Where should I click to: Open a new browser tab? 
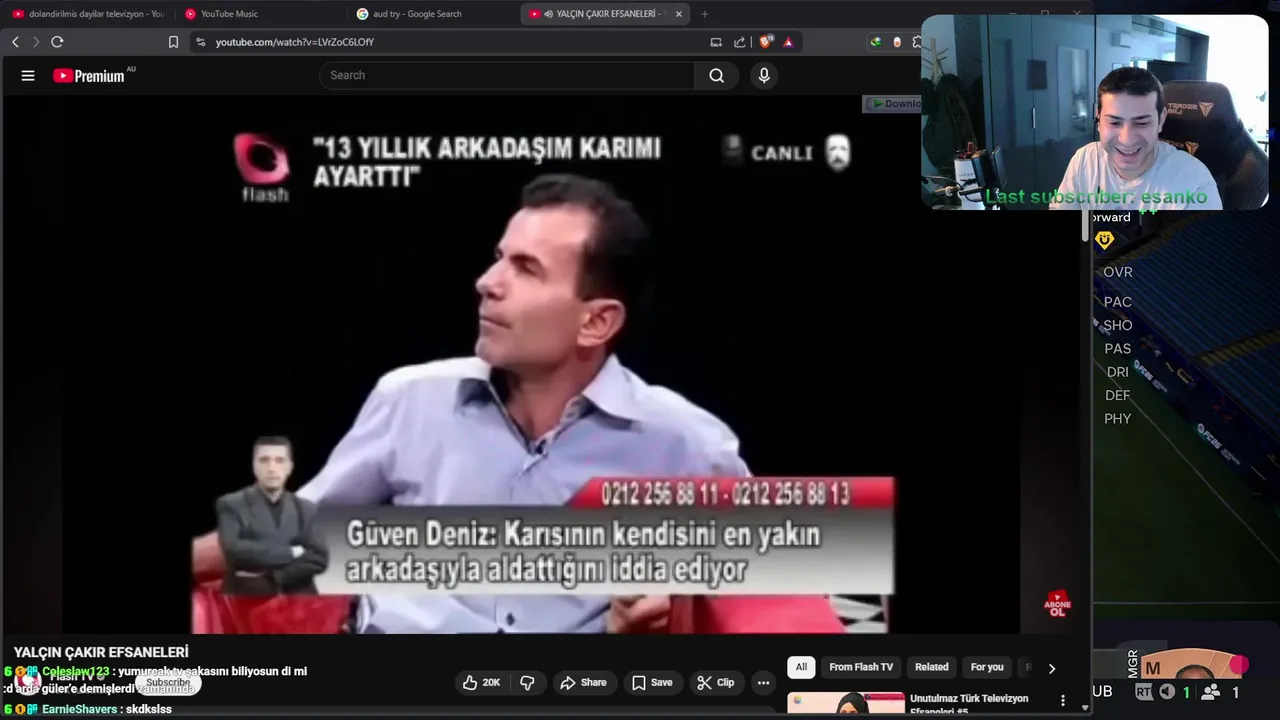point(705,14)
